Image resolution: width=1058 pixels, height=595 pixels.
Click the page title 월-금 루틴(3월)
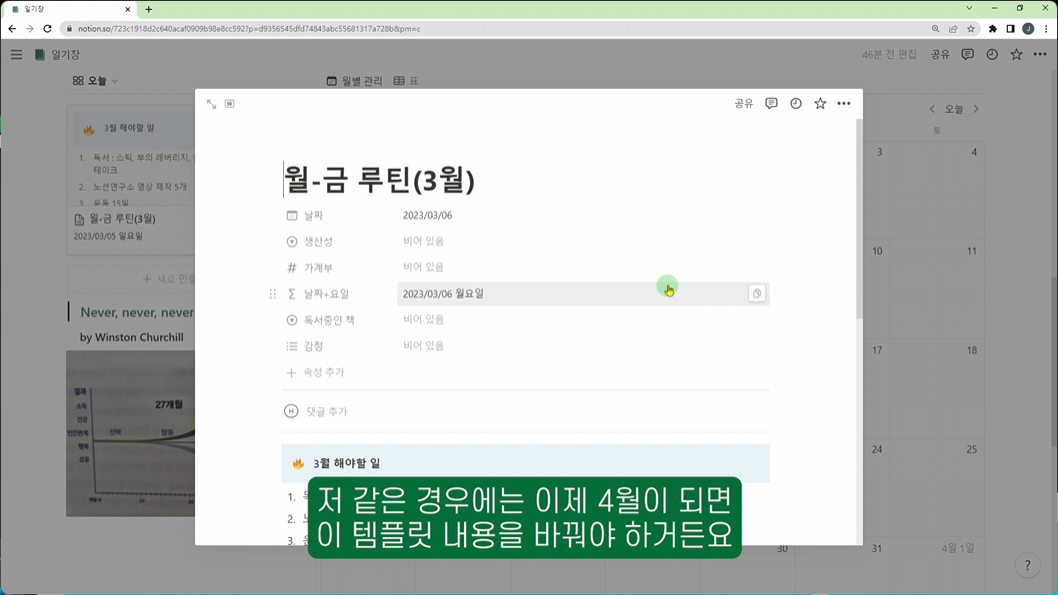379,180
